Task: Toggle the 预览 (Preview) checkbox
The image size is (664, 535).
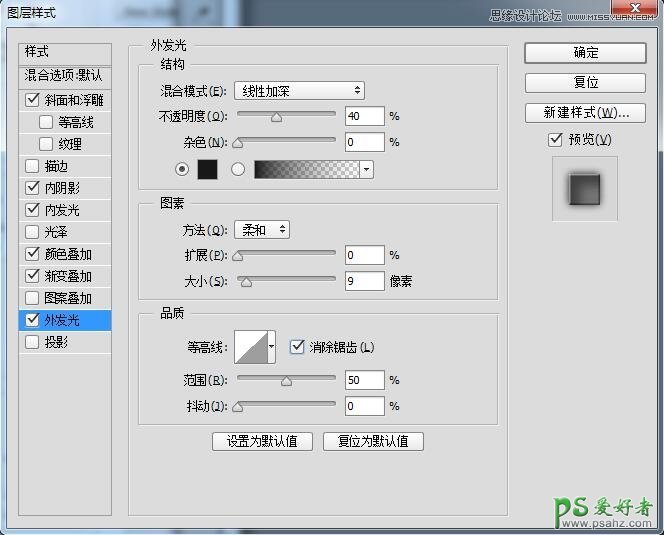Action: click(556, 140)
